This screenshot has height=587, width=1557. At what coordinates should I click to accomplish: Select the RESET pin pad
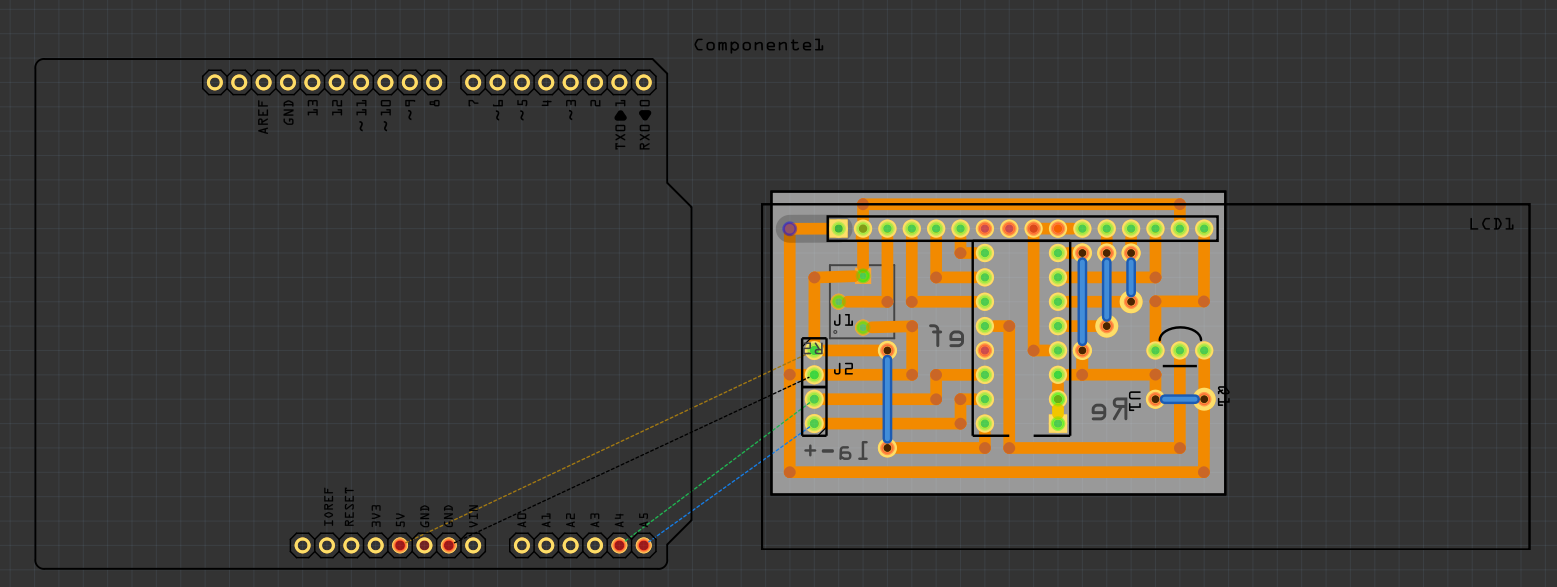click(x=351, y=546)
